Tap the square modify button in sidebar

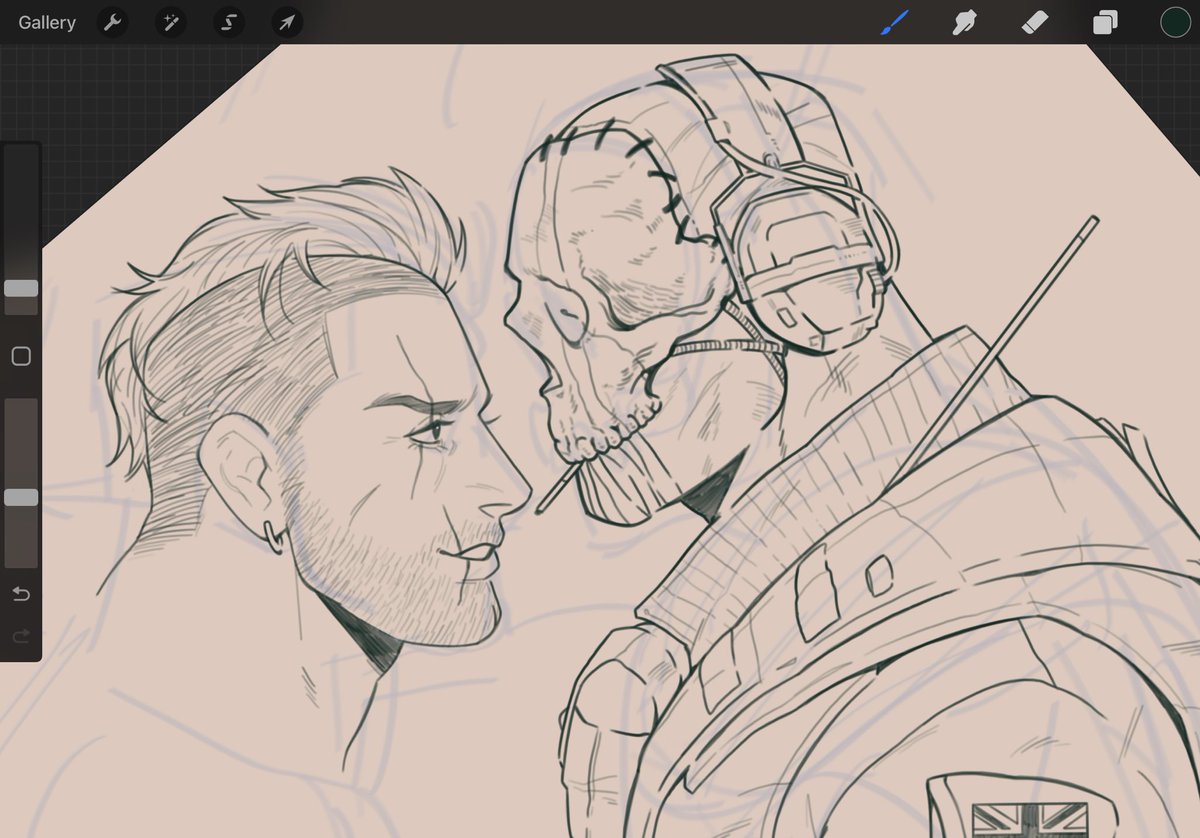21,356
